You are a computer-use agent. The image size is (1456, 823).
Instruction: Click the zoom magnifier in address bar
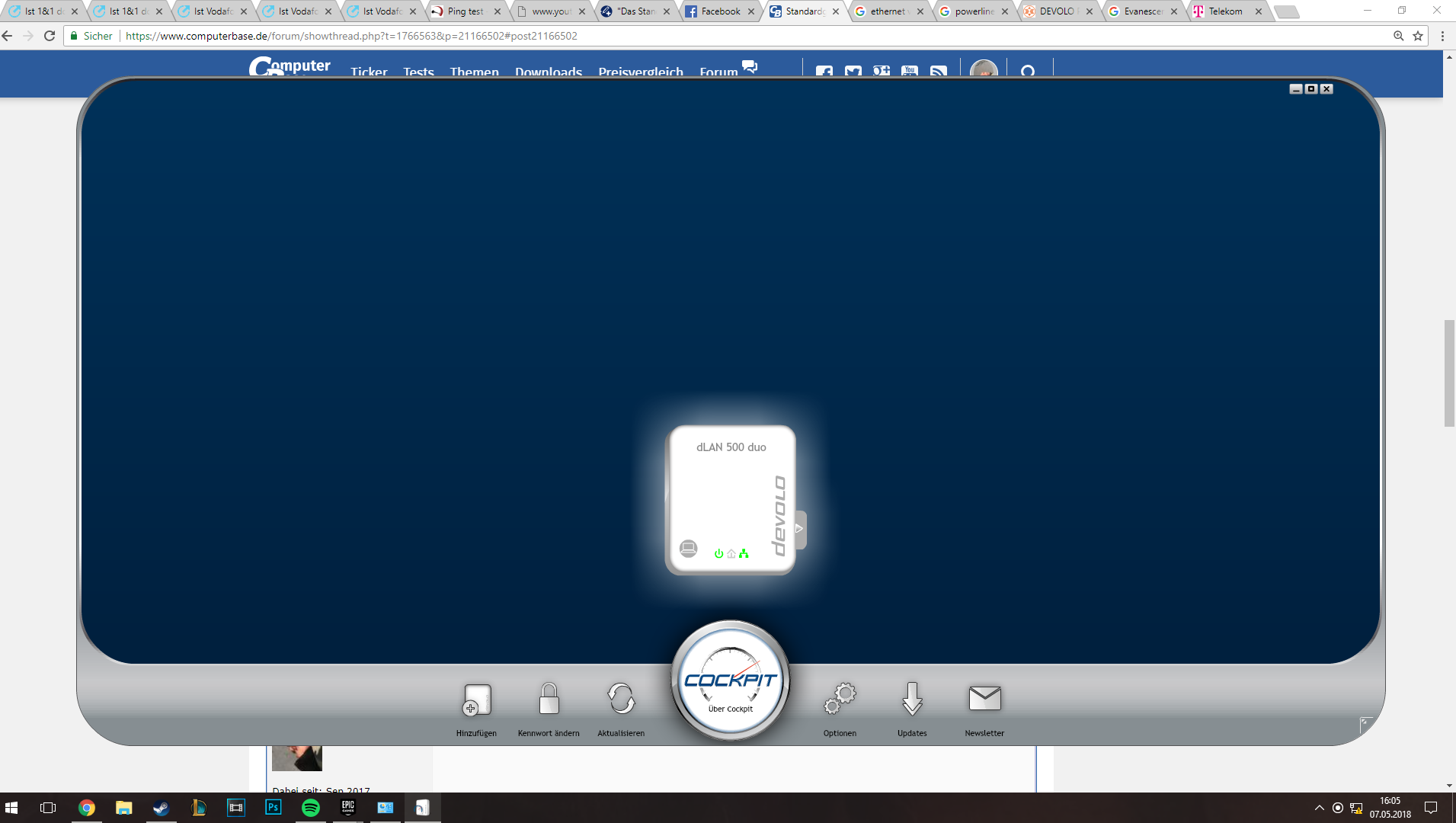tap(1398, 36)
